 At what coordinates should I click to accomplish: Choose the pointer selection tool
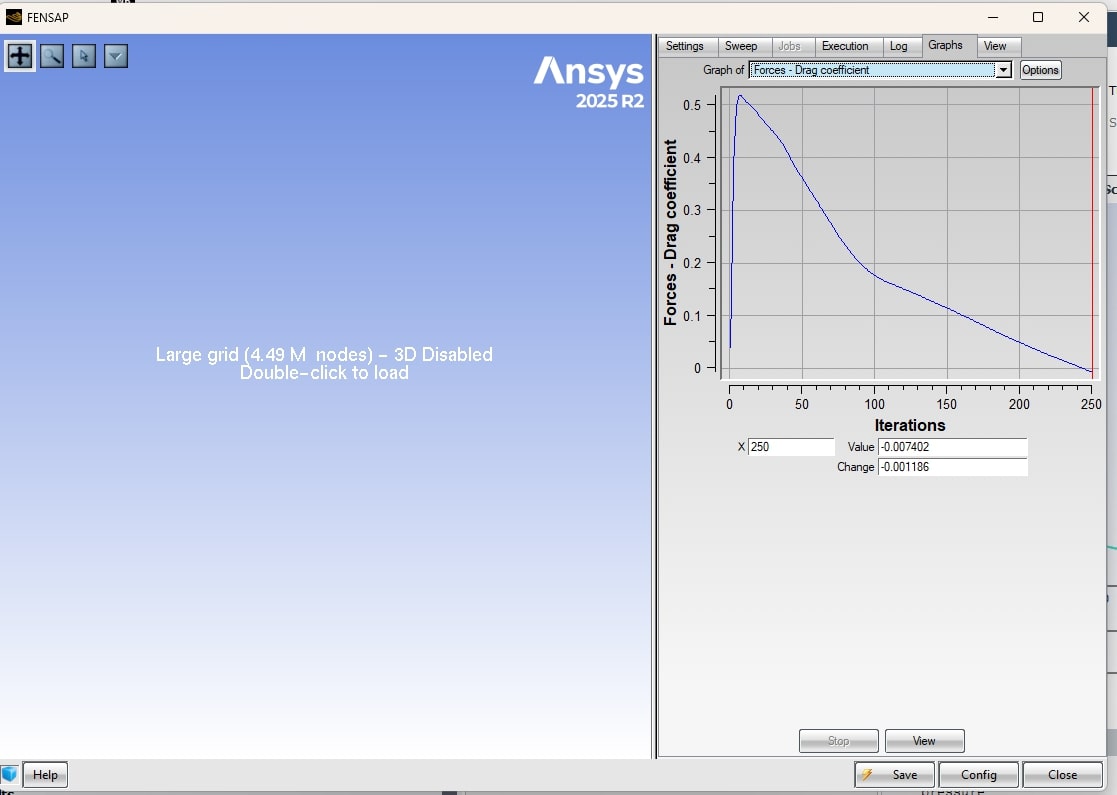point(84,56)
